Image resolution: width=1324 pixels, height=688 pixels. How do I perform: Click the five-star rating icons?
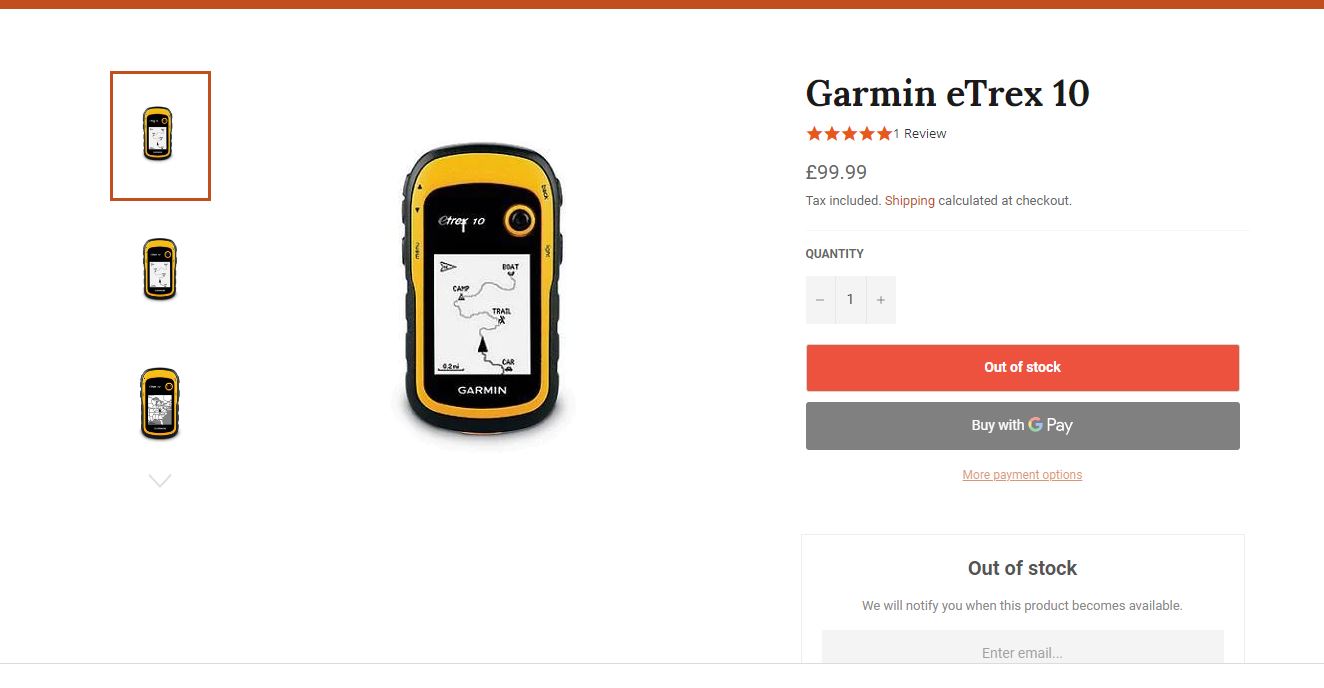pyautogui.click(x=849, y=134)
